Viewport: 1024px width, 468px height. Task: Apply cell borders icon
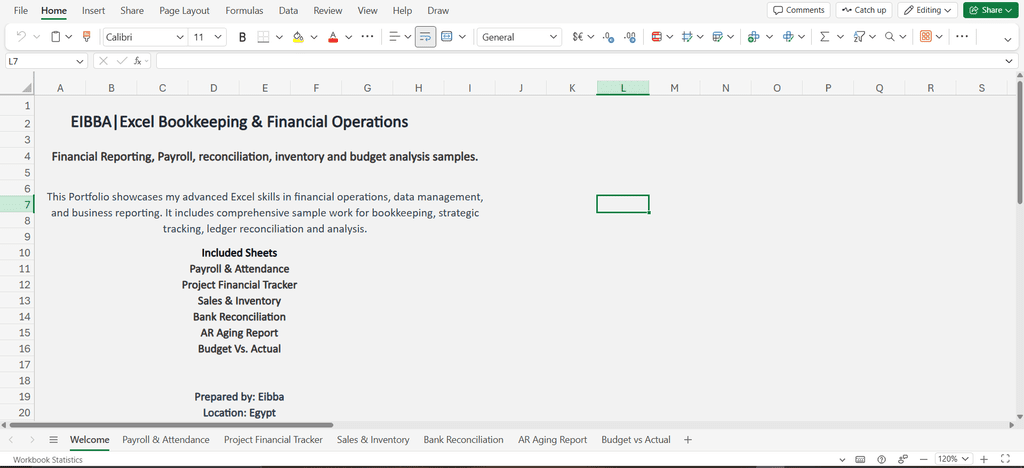pos(263,37)
